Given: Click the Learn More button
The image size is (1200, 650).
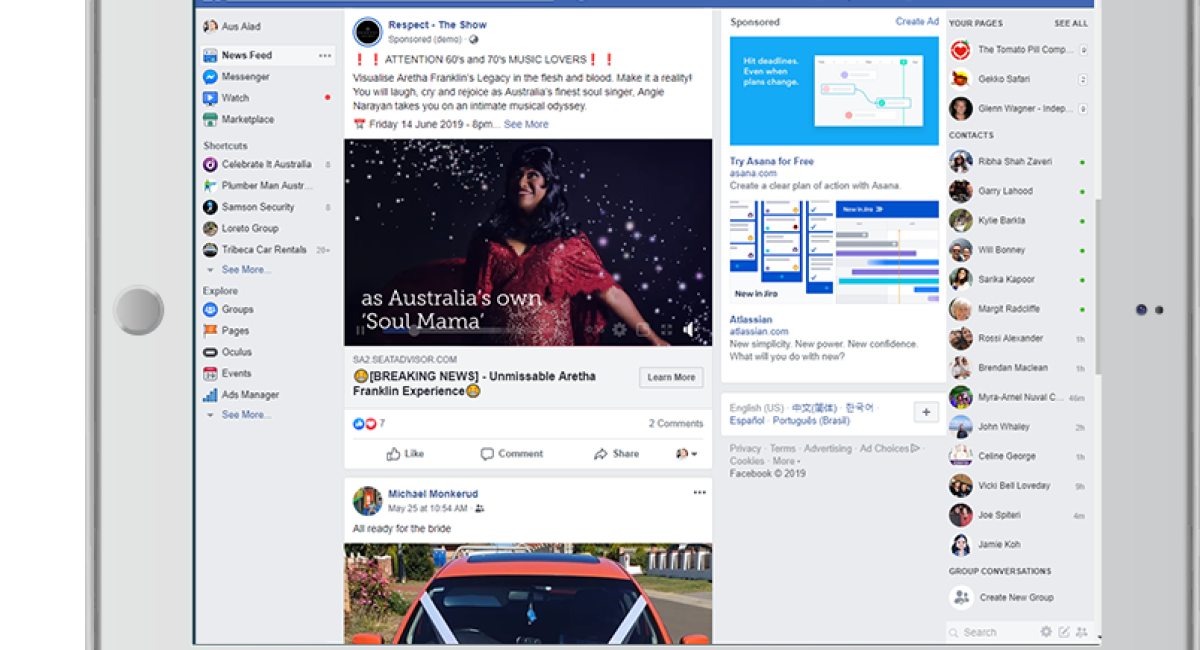Looking at the screenshot, I should [x=671, y=378].
